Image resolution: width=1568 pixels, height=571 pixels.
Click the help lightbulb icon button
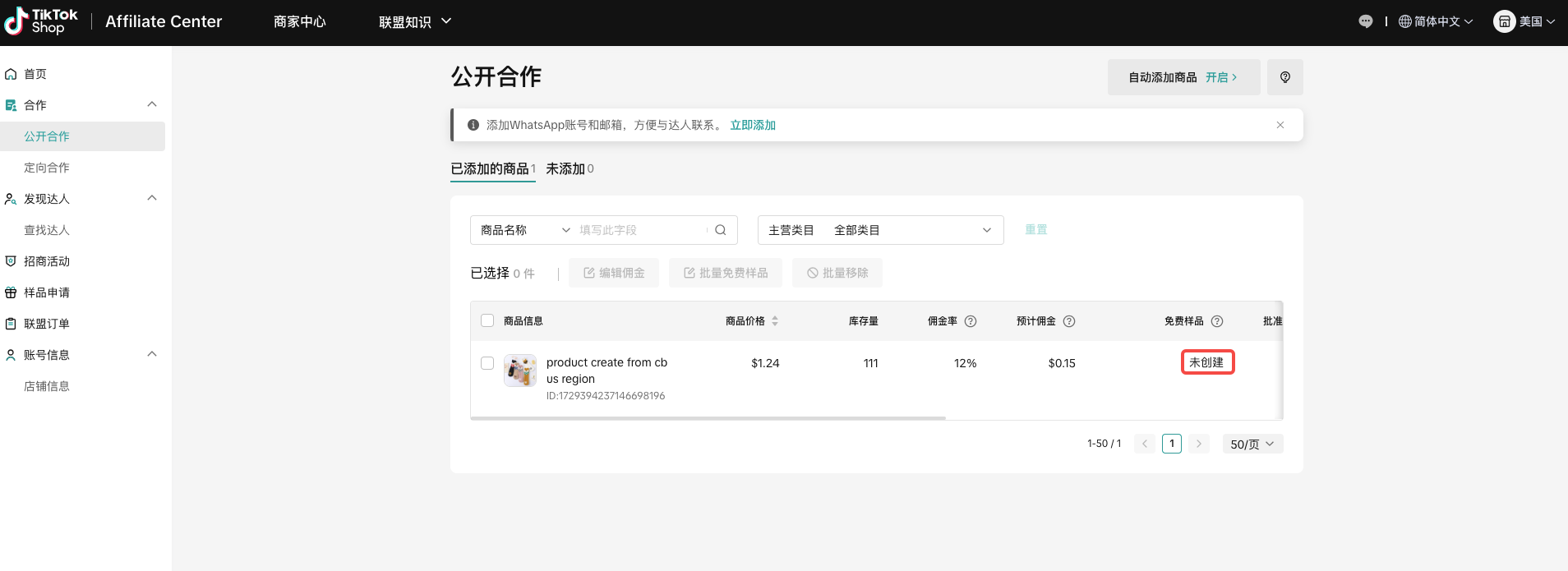(1284, 77)
